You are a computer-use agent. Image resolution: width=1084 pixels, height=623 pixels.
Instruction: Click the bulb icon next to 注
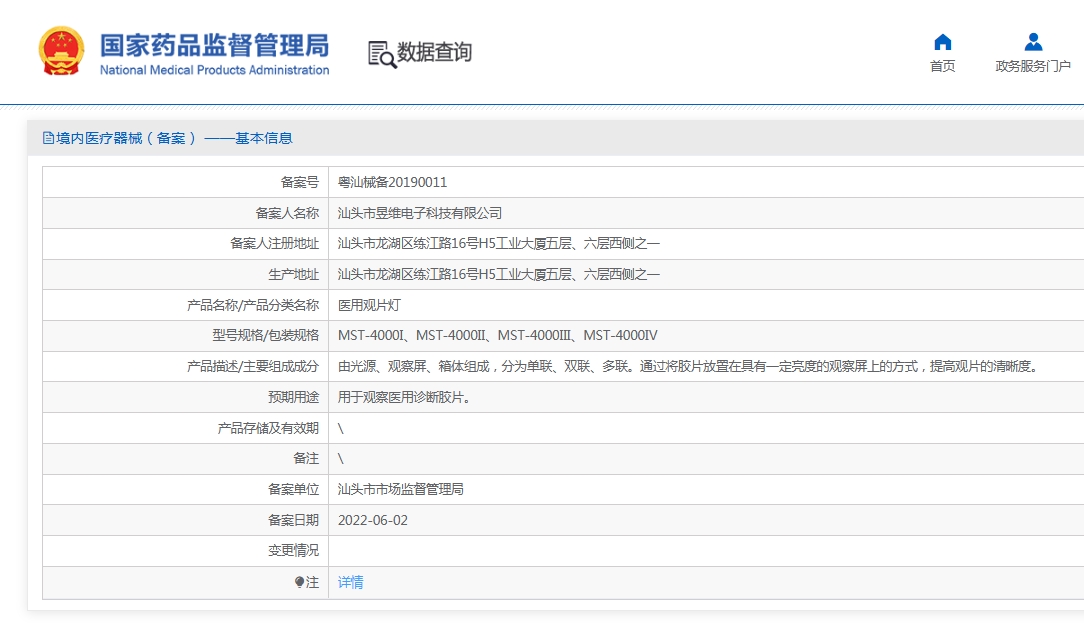click(x=299, y=582)
